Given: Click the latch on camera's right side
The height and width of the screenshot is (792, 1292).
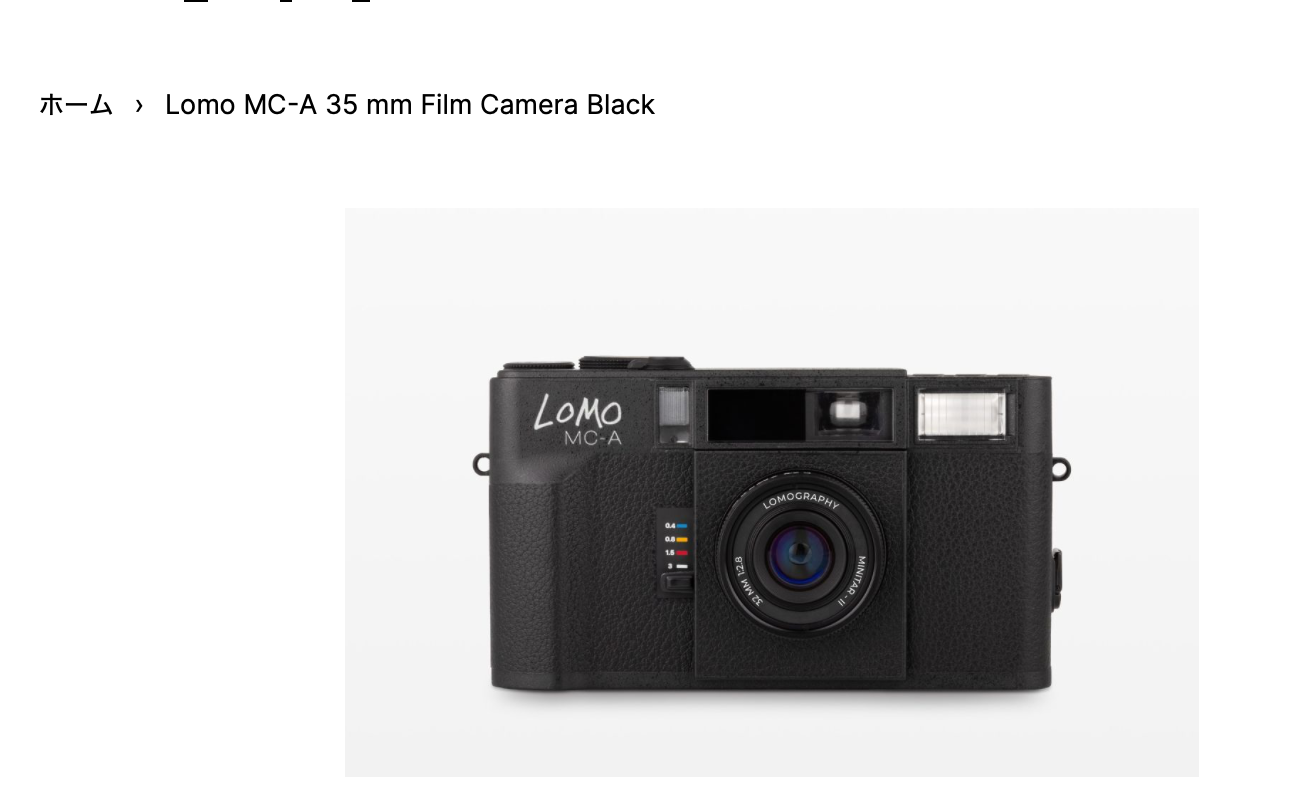Looking at the screenshot, I should [x=1056, y=579].
